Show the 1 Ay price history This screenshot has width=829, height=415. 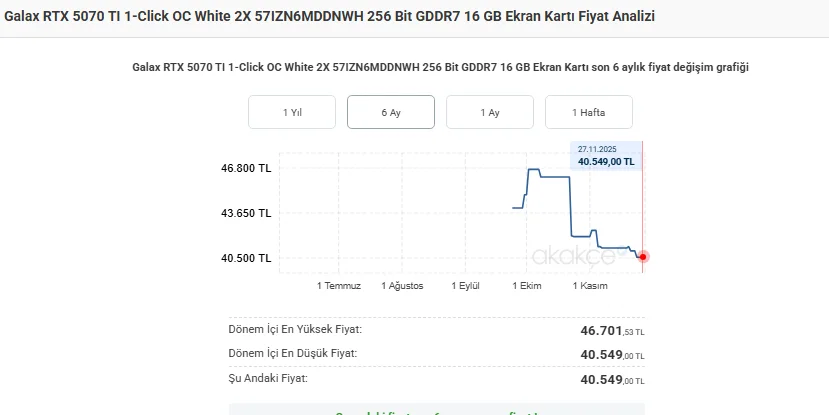[x=490, y=112]
